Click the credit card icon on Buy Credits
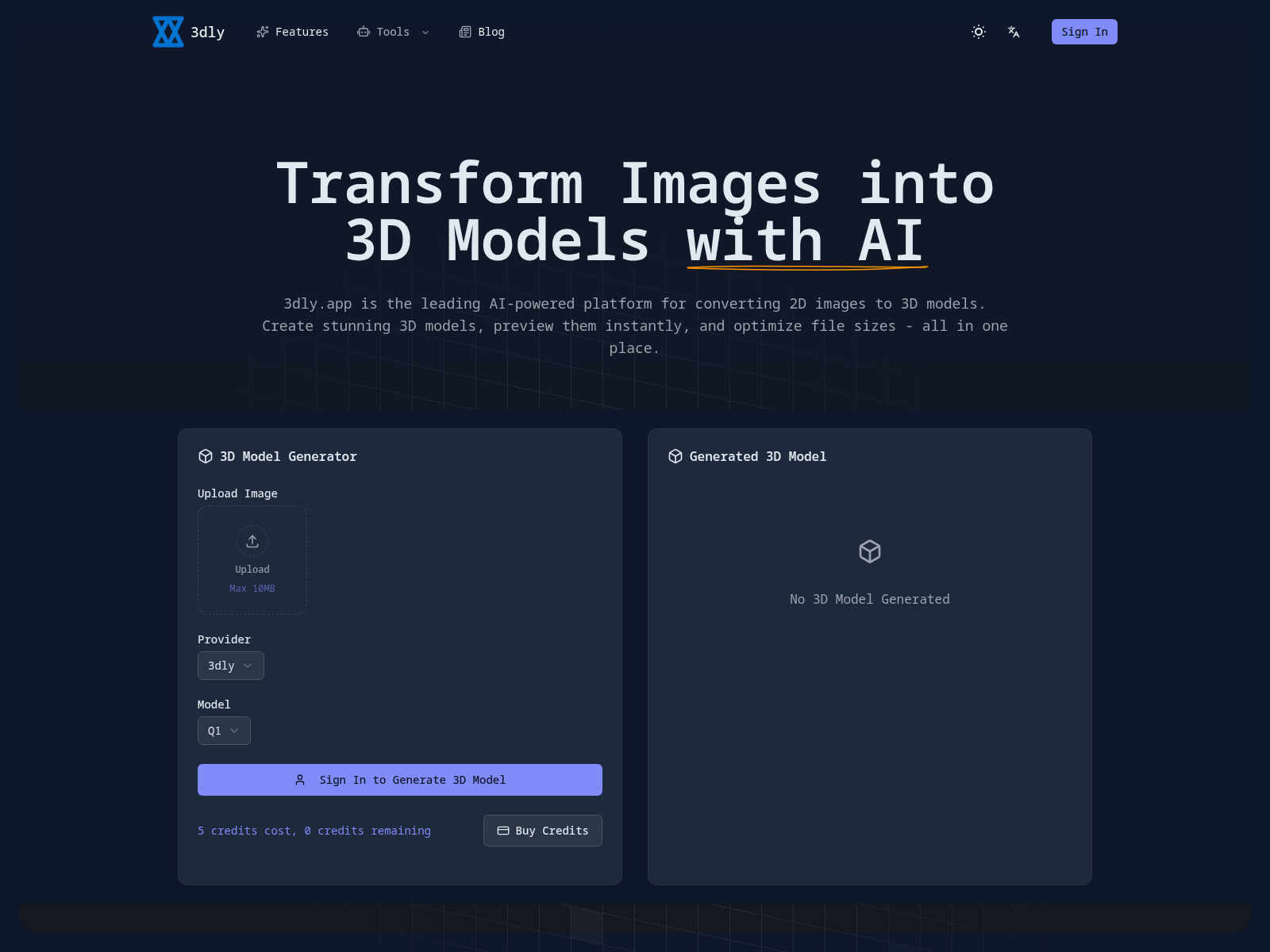The width and height of the screenshot is (1270, 952). [x=503, y=831]
